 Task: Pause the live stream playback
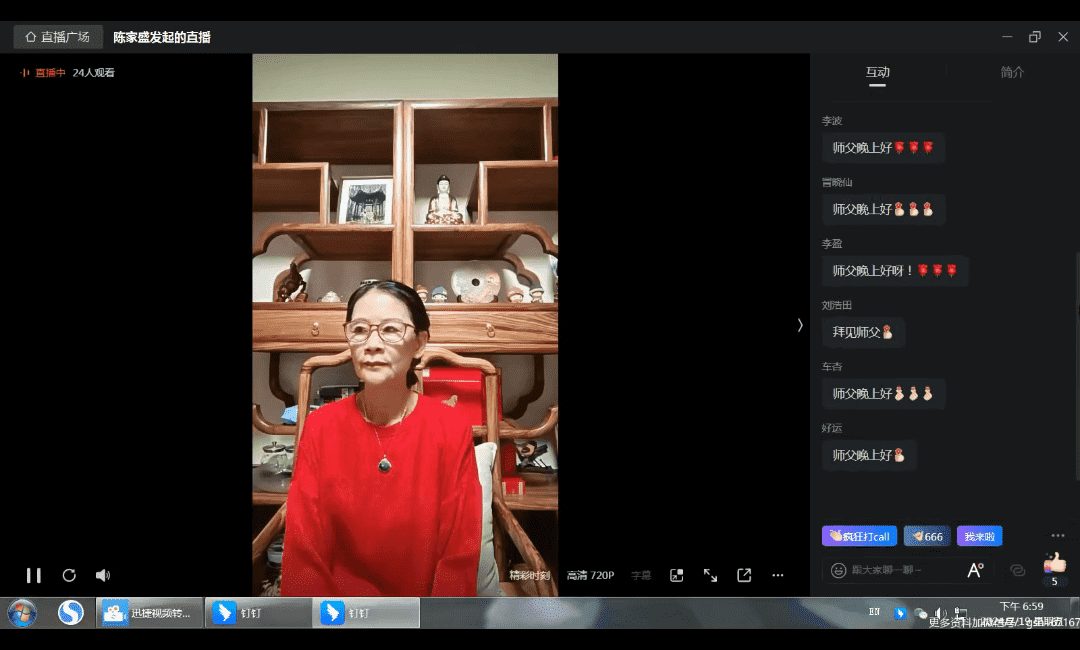pyautogui.click(x=33, y=575)
